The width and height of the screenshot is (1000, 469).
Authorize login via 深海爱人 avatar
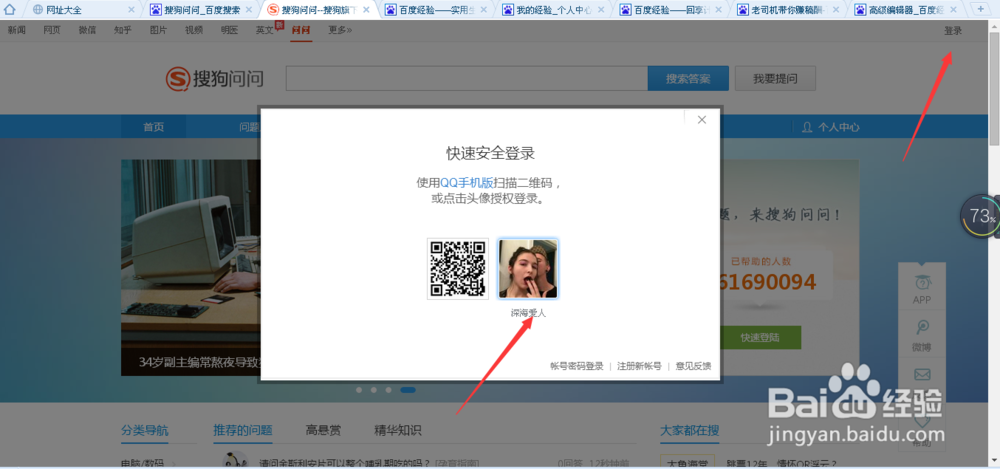(528, 269)
